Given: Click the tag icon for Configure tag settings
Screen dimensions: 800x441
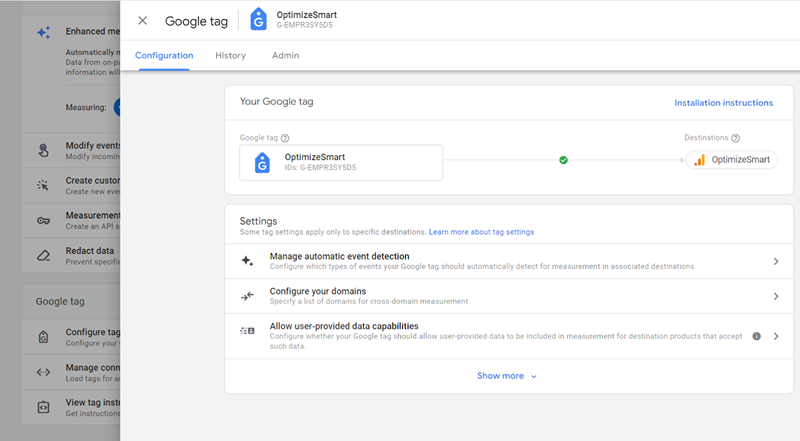Looking at the screenshot, I should 43,337.
